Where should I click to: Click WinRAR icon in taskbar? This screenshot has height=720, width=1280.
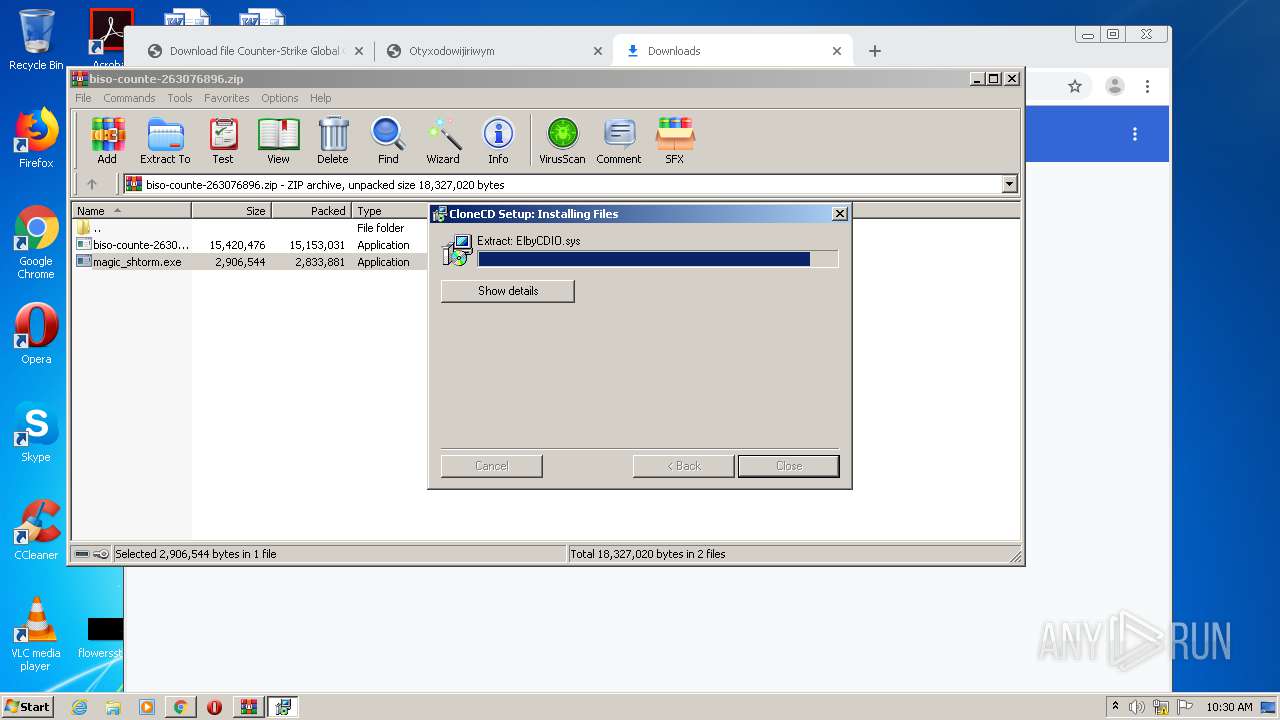click(x=248, y=707)
